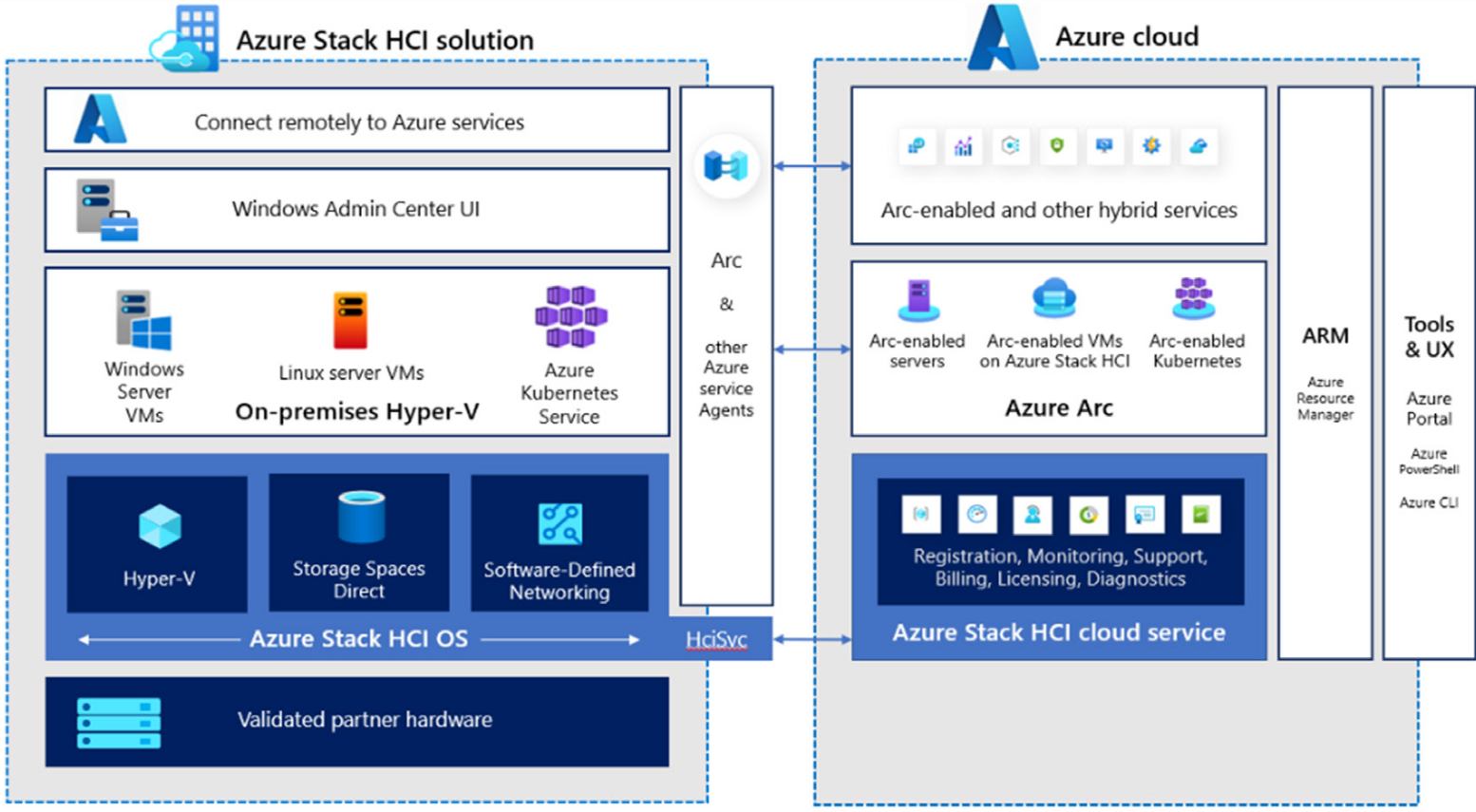The width and height of the screenshot is (1476, 812).
Task: Click the Storage Spaces Direct cylinder icon
Action: (x=362, y=518)
